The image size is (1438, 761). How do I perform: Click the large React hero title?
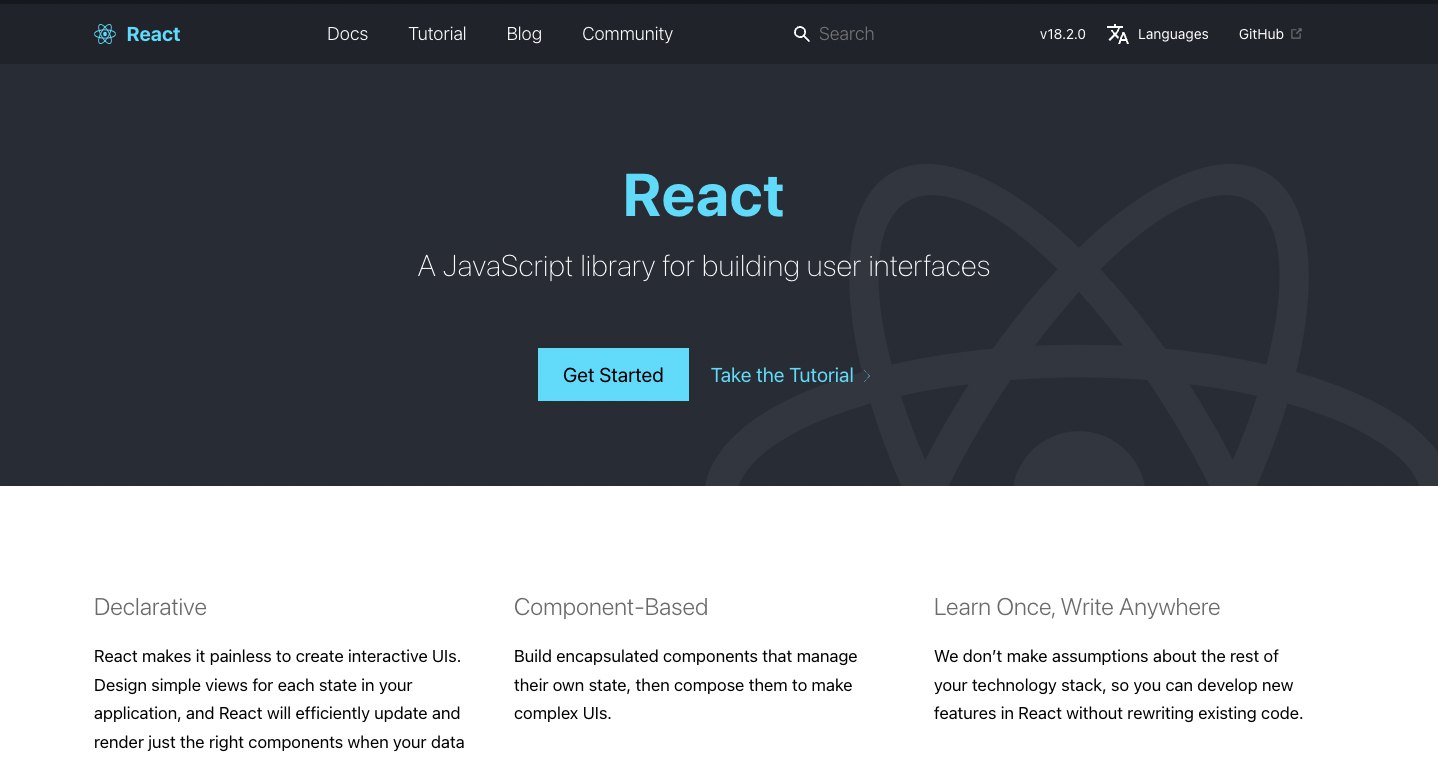point(703,195)
